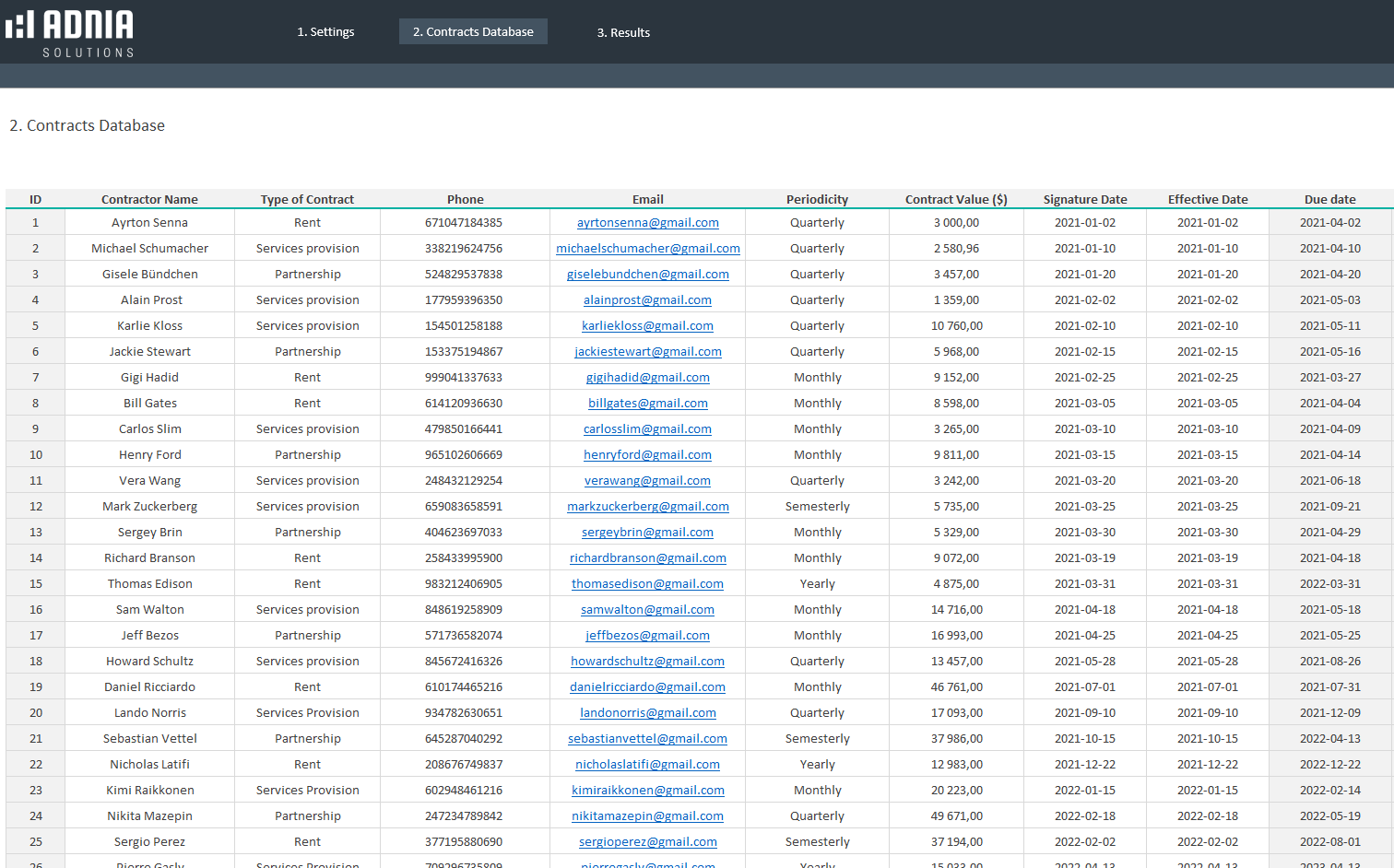
Task: Select Sergio Perez's due date 2022-08-01
Action: (x=1329, y=842)
